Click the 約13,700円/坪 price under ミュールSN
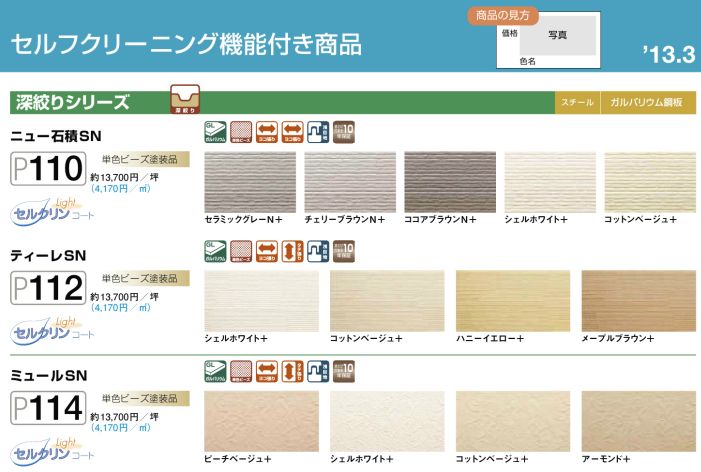Image resolution: width=701 pixels, height=472 pixels. 125,417
